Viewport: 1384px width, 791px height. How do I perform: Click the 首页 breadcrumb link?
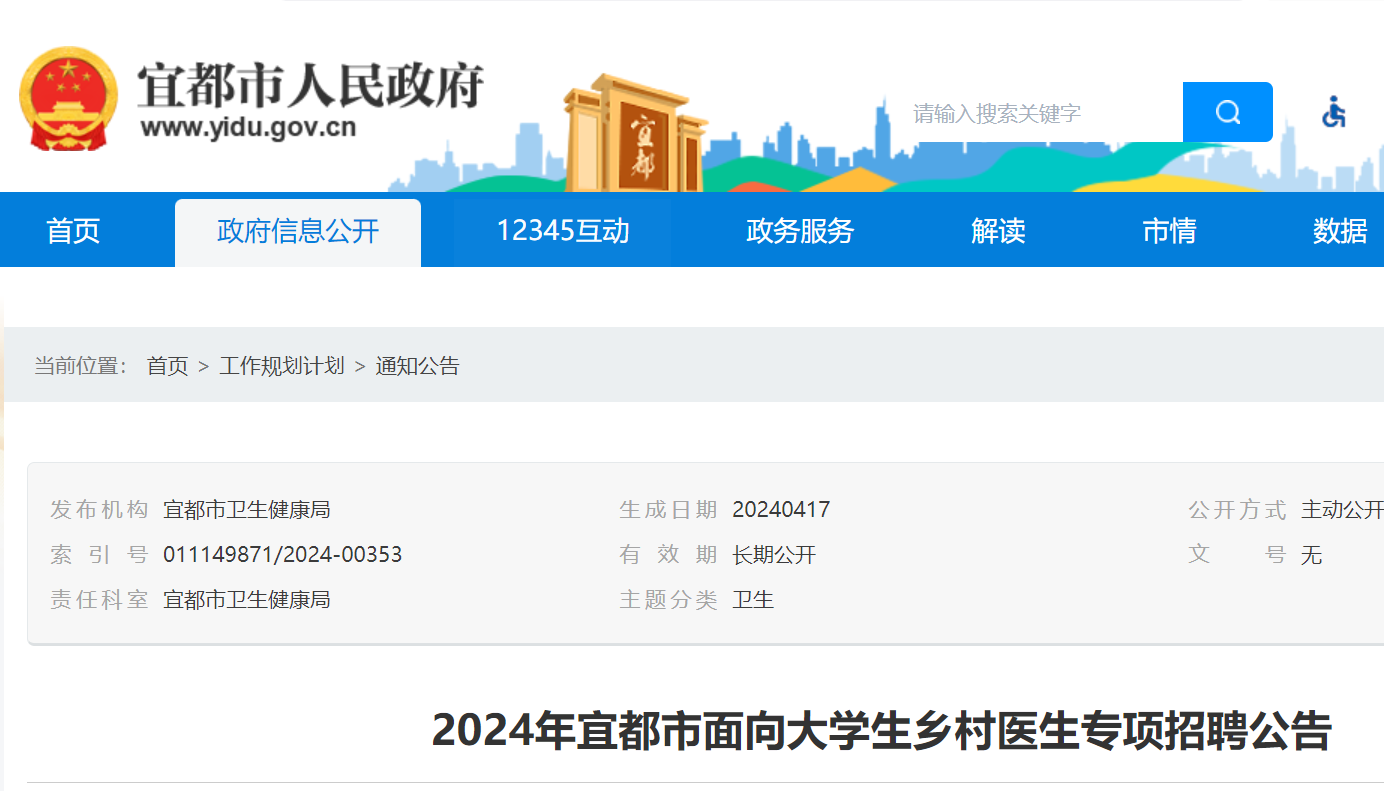pyautogui.click(x=167, y=366)
